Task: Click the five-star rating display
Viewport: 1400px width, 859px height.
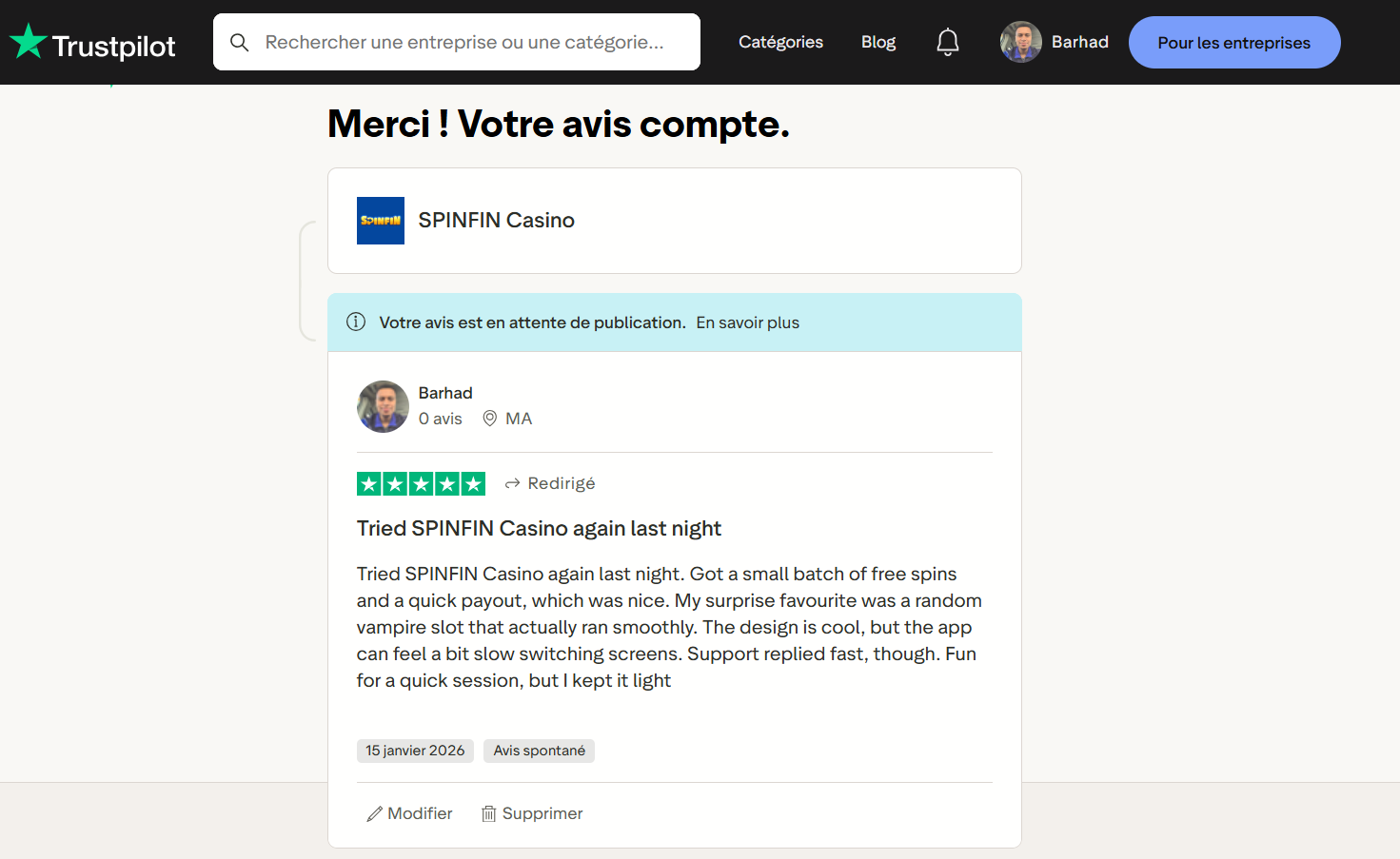Action: coord(421,483)
